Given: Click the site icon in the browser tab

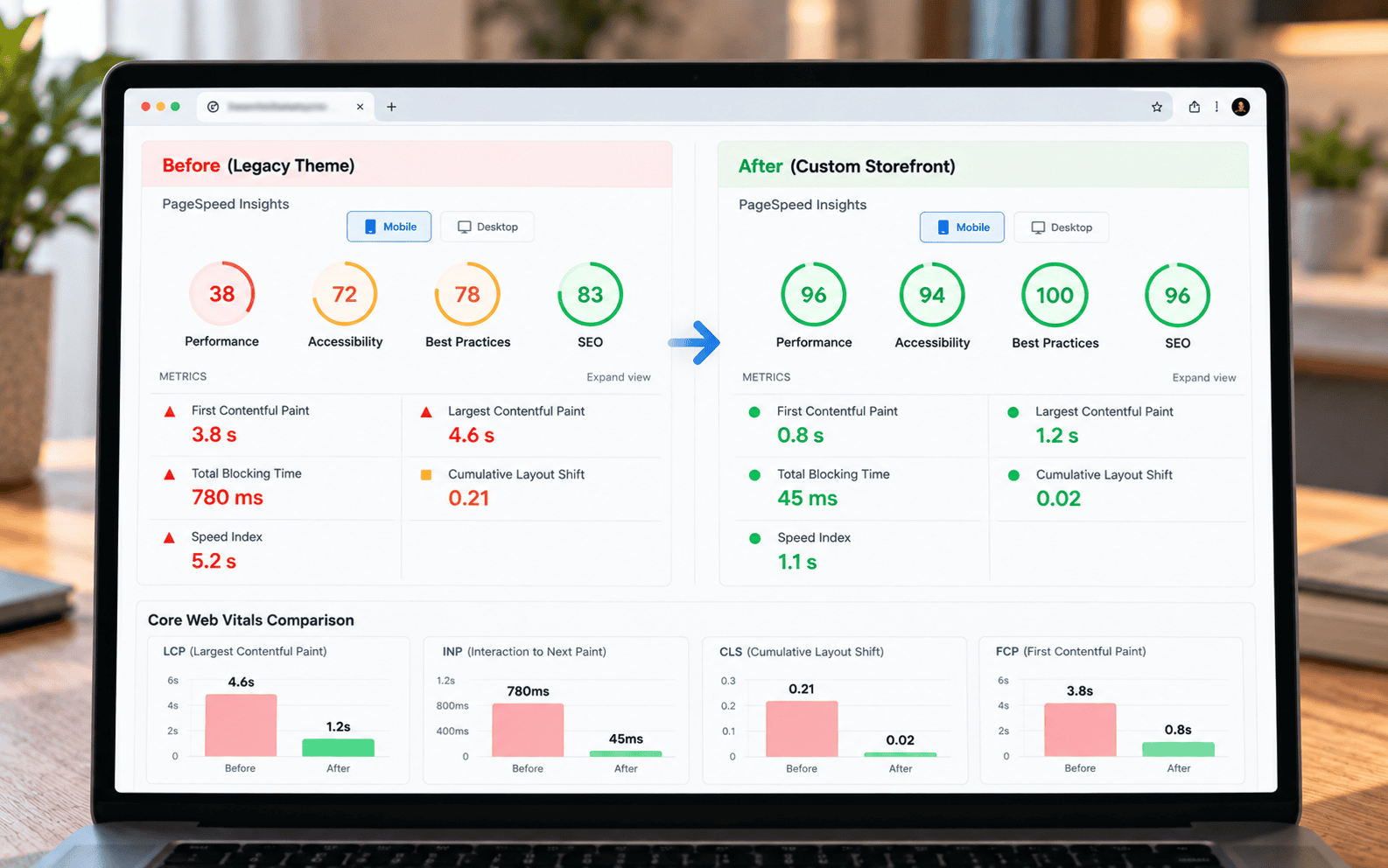Looking at the screenshot, I should pos(213,107).
